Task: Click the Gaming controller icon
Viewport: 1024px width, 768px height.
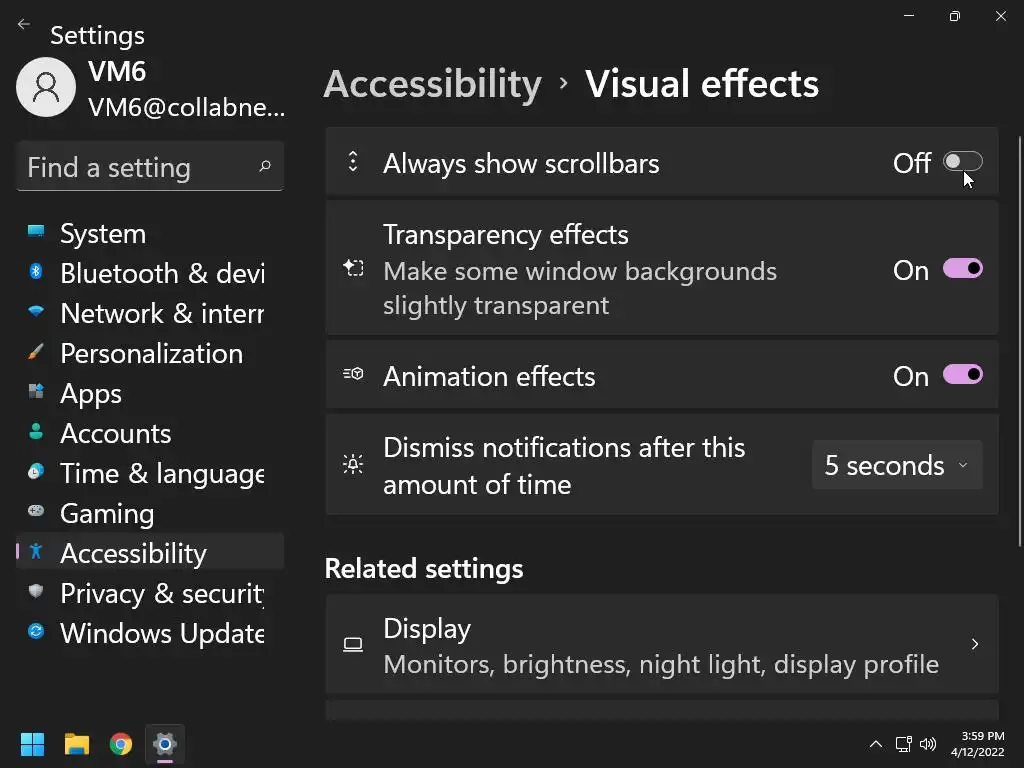Action: coord(36,512)
